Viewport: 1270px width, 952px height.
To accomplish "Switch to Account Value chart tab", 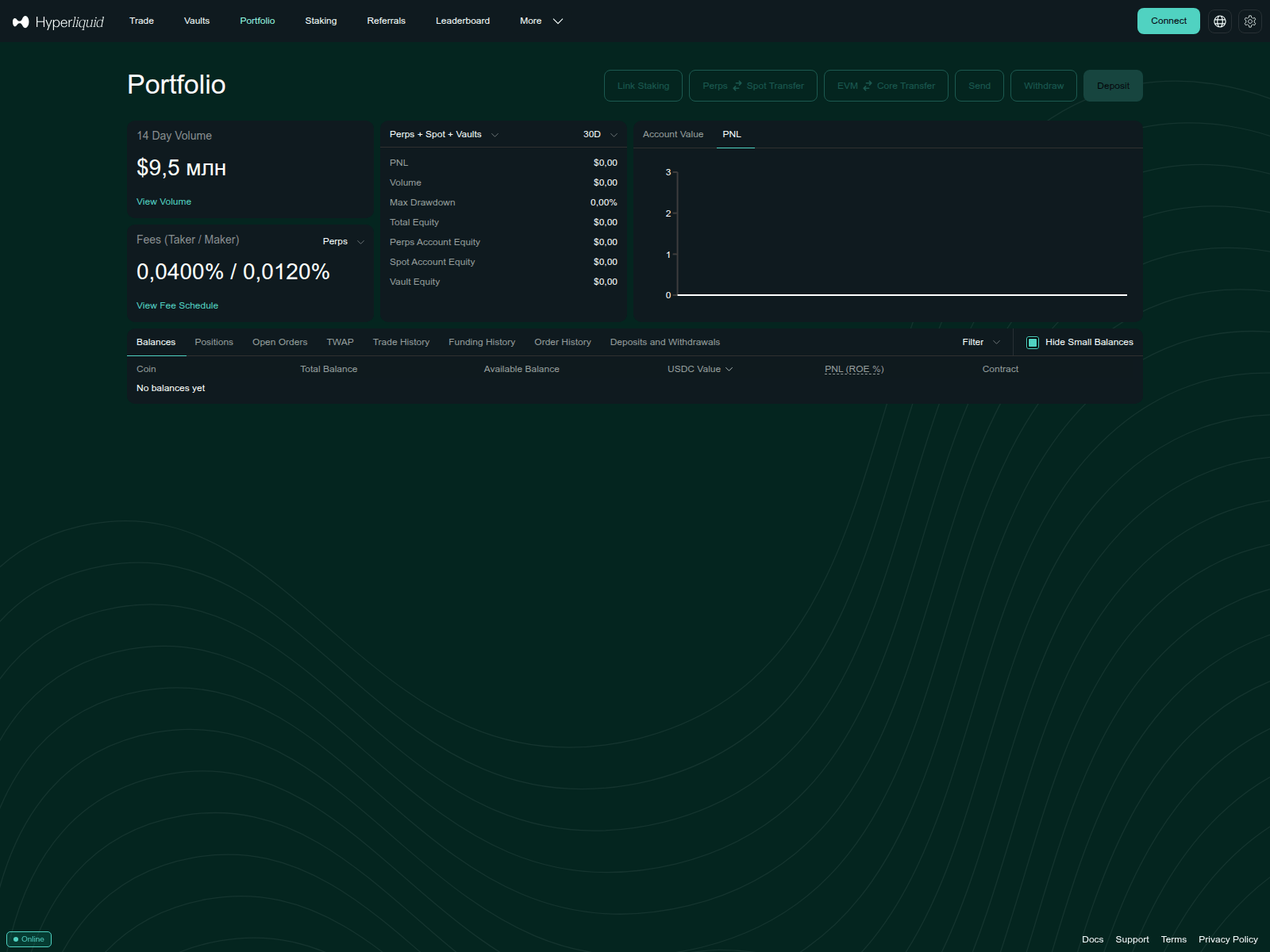I will click(673, 135).
